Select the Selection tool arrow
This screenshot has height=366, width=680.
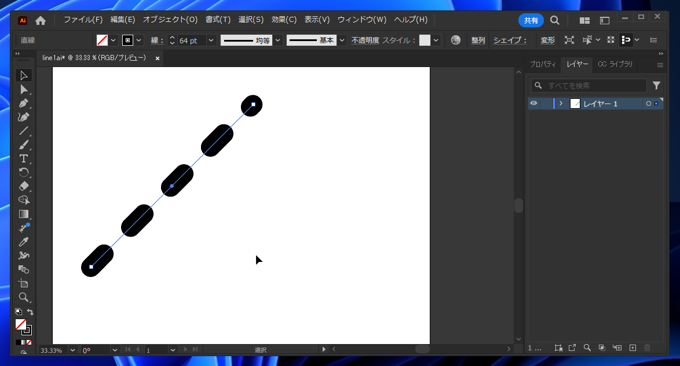point(24,75)
